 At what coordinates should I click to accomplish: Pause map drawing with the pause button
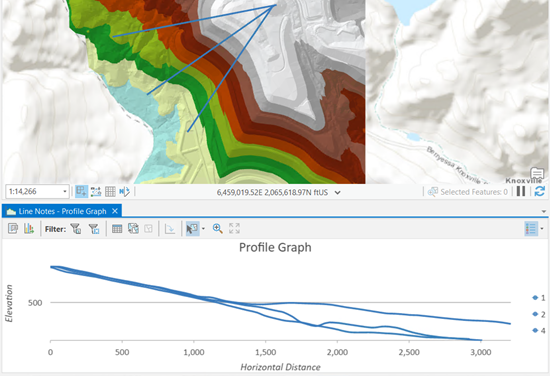click(x=521, y=191)
